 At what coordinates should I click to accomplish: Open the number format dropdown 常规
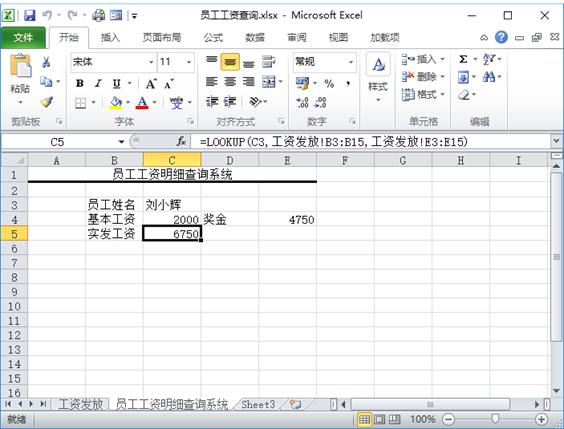click(x=351, y=62)
